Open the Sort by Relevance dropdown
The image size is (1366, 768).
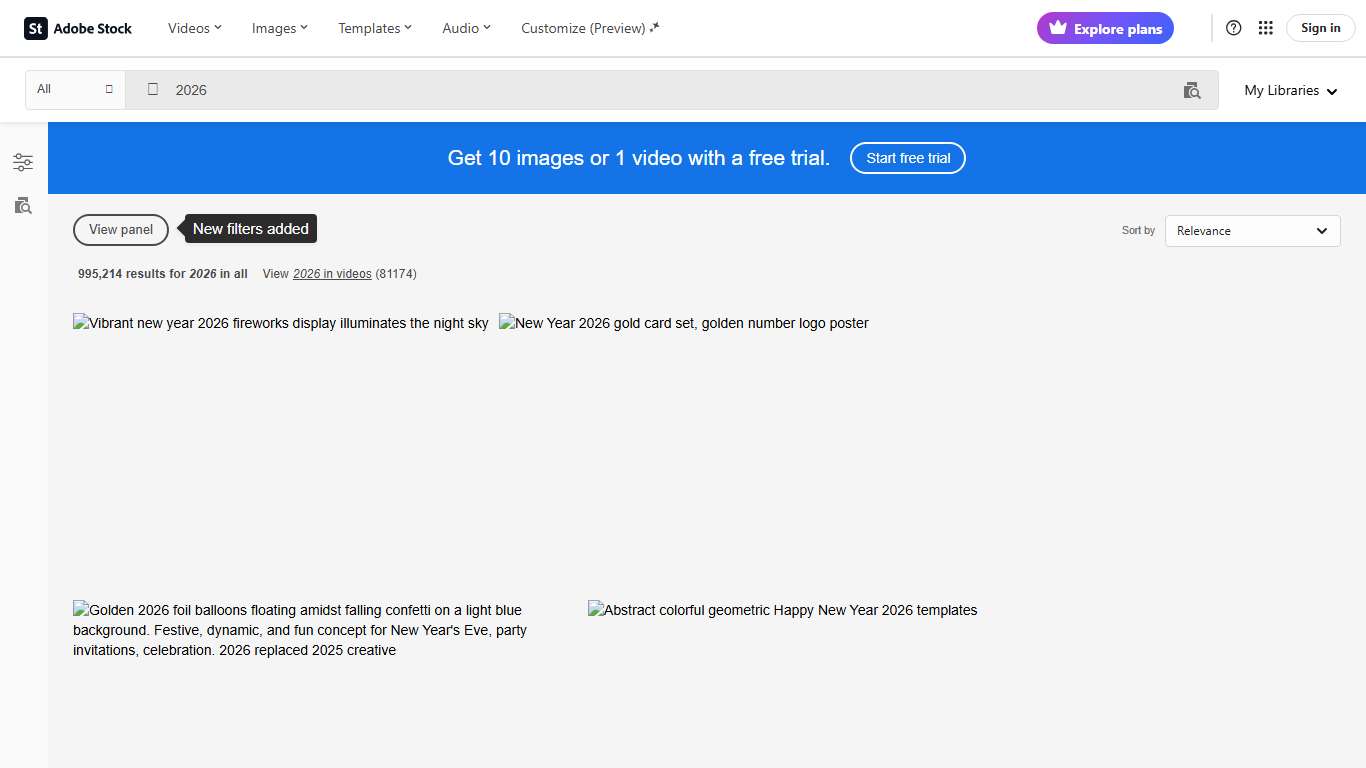[1252, 231]
